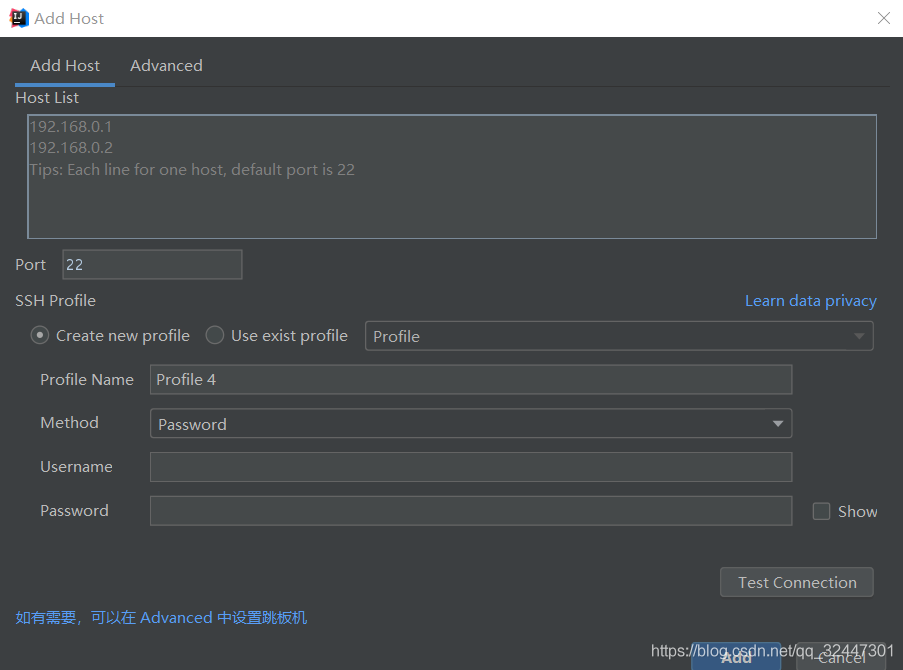Open the Advanced tab

pos(166,66)
